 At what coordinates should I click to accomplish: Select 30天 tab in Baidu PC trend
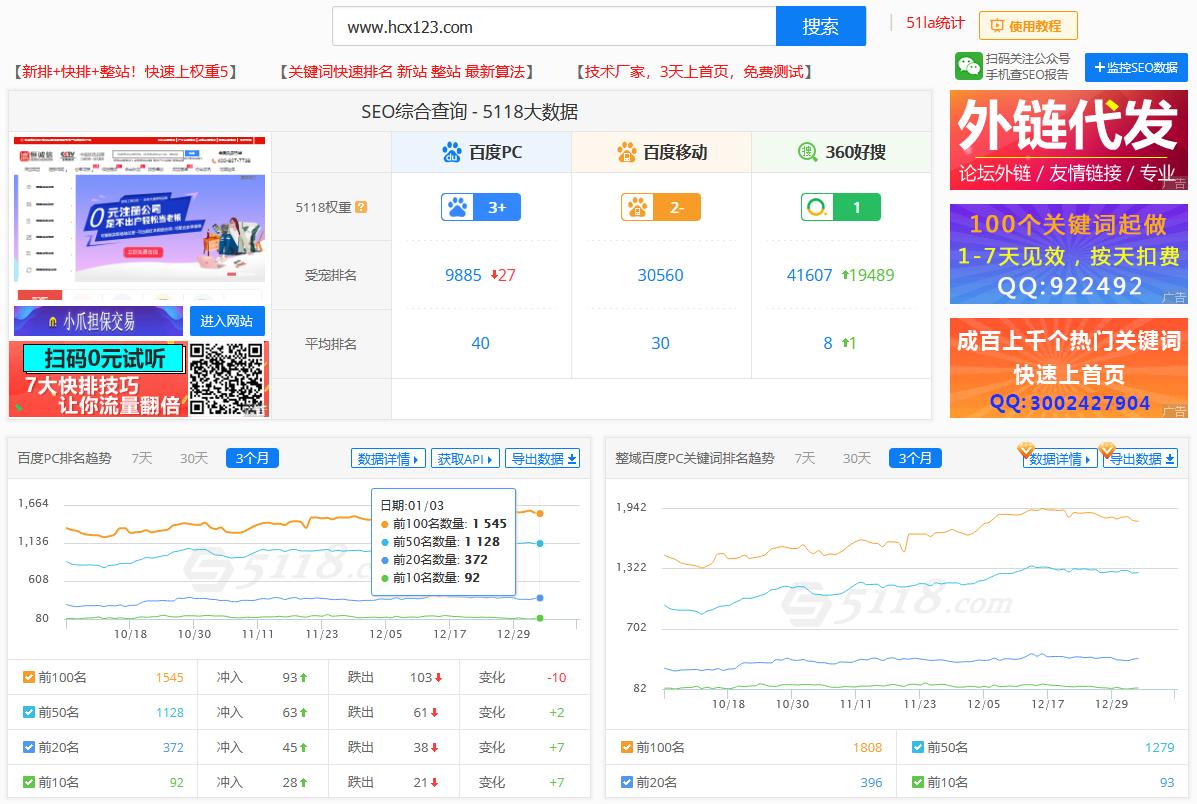pyautogui.click(x=194, y=458)
